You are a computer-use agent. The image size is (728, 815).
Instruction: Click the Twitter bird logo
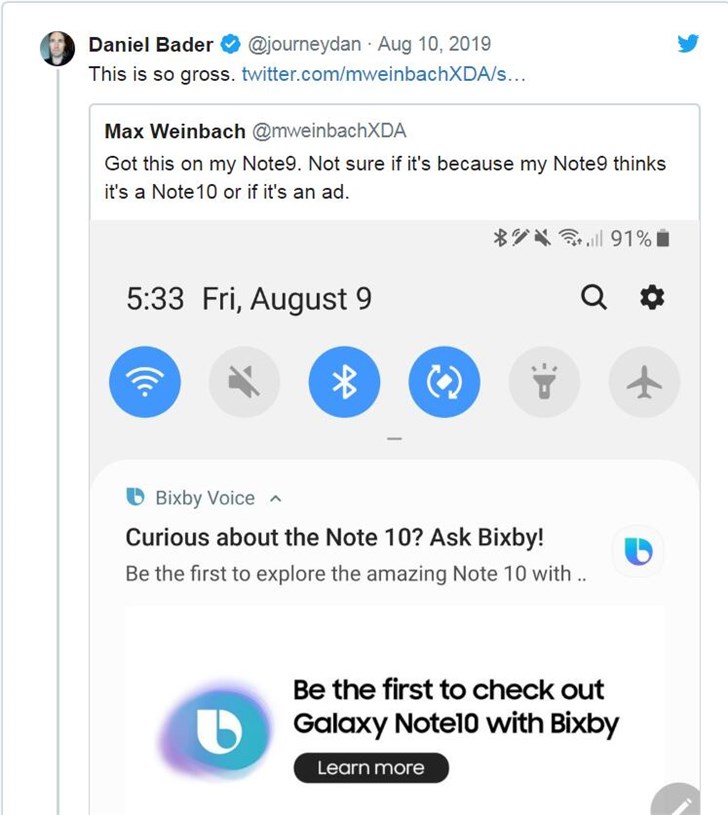[688, 44]
